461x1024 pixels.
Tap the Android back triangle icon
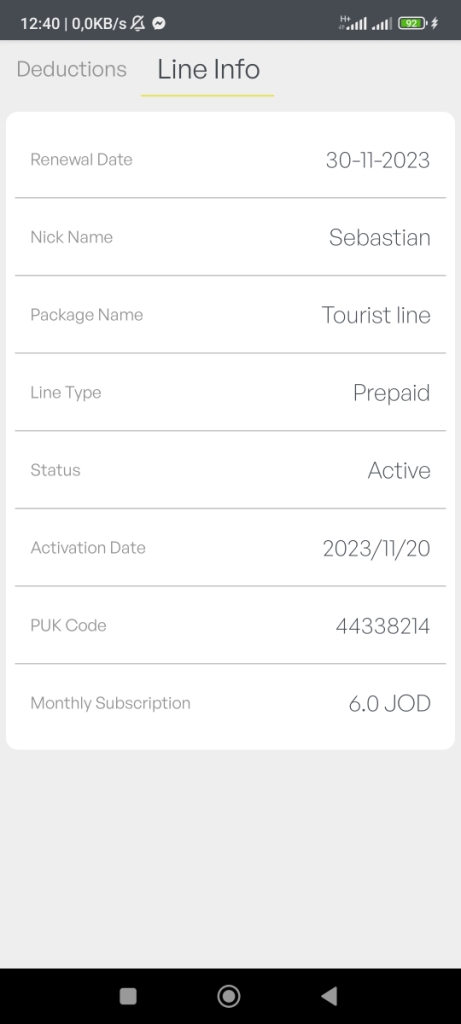pos(330,996)
